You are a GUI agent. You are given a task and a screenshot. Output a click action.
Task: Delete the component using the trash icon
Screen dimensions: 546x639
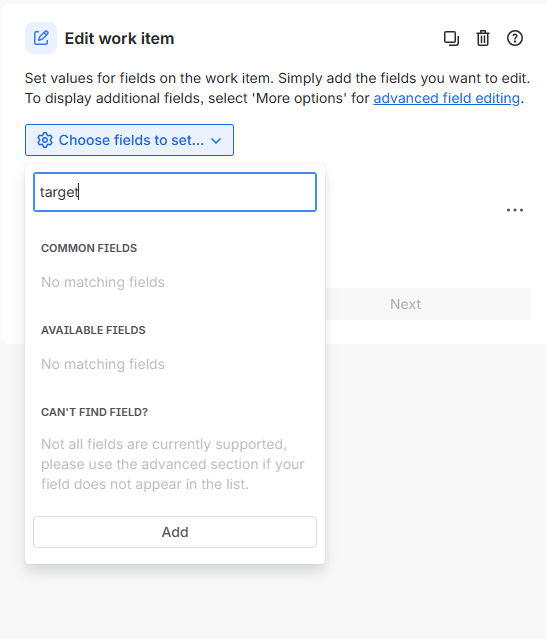tap(483, 38)
